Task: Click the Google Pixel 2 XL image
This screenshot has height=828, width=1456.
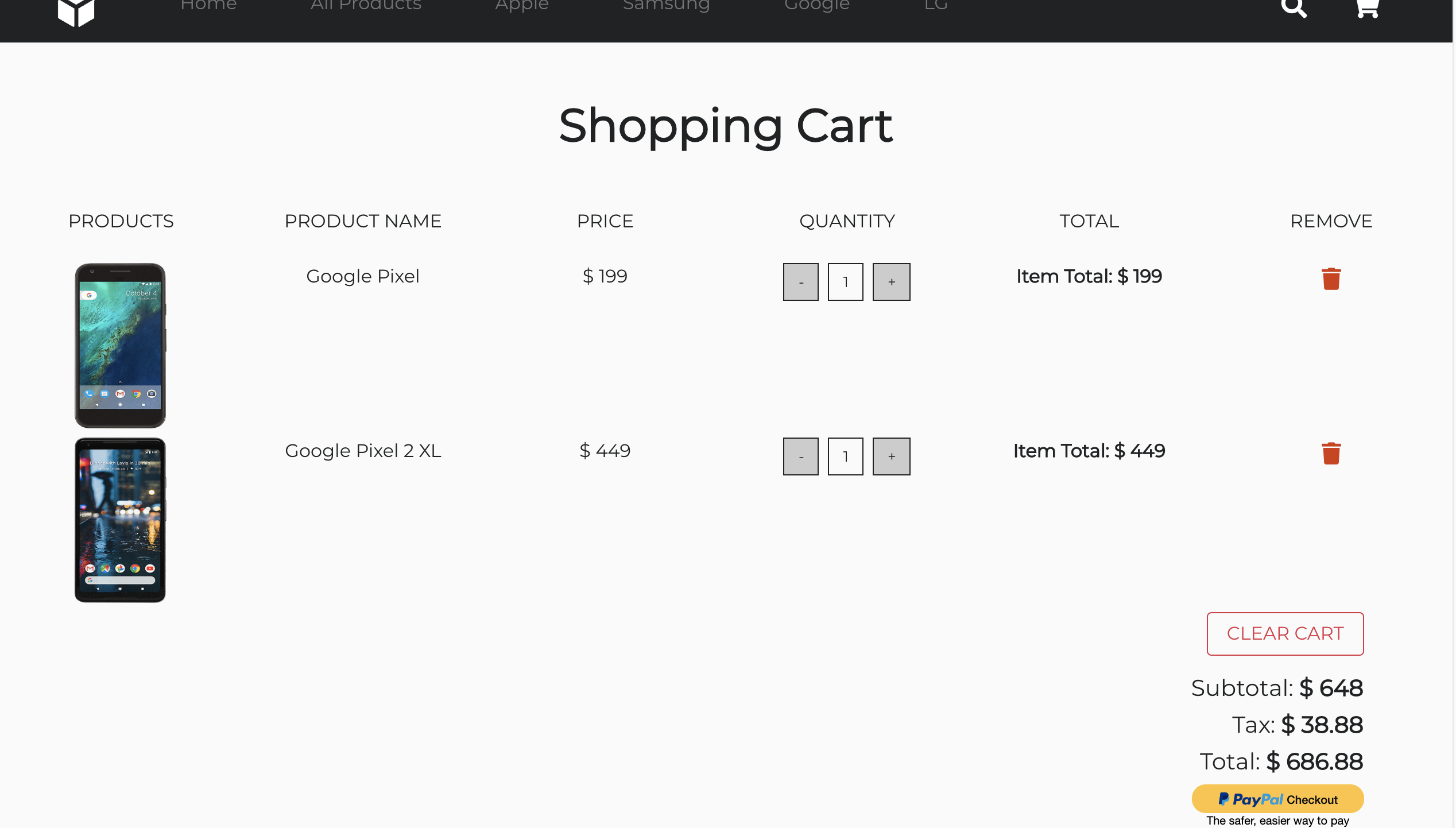Action: 120,520
